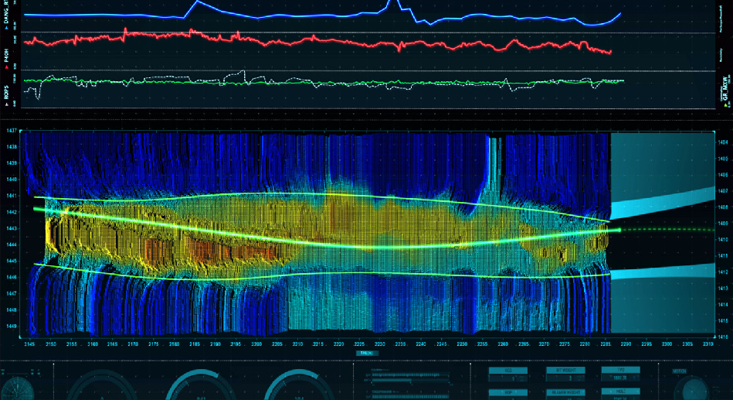Click the MOTION label
Screen dimensions: 733x400
click(679, 371)
